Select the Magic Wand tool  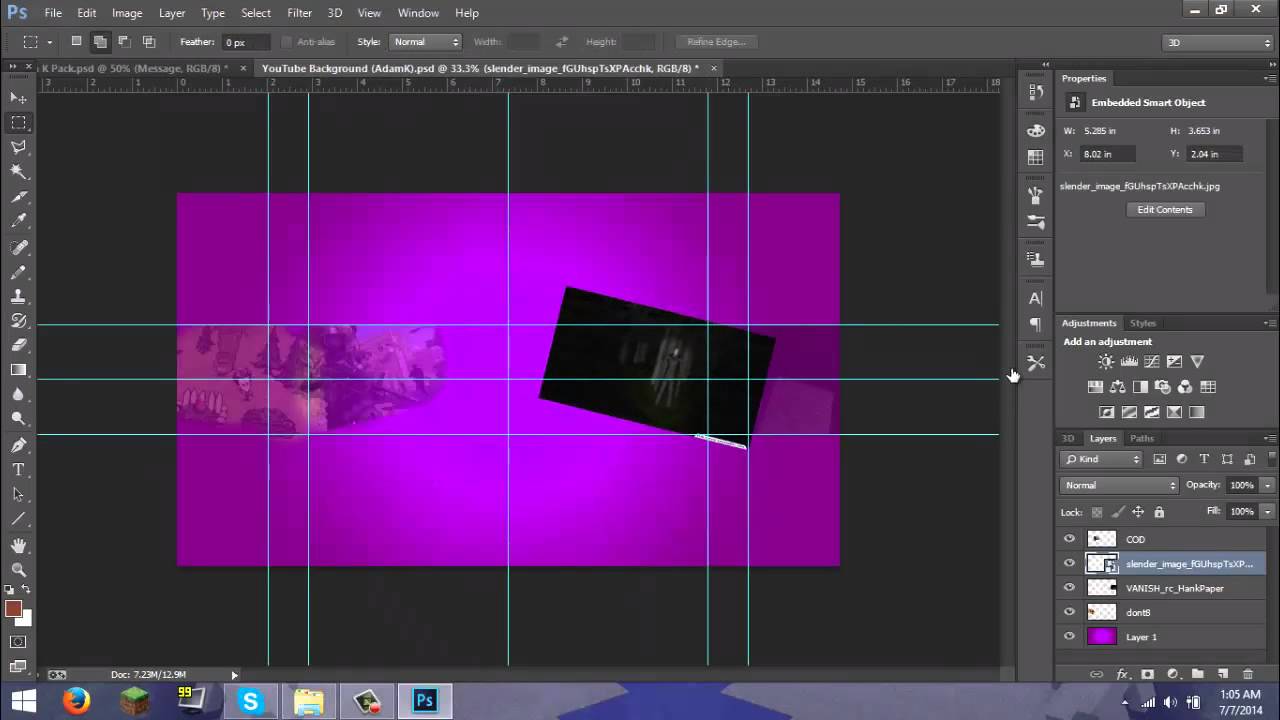coord(19,172)
